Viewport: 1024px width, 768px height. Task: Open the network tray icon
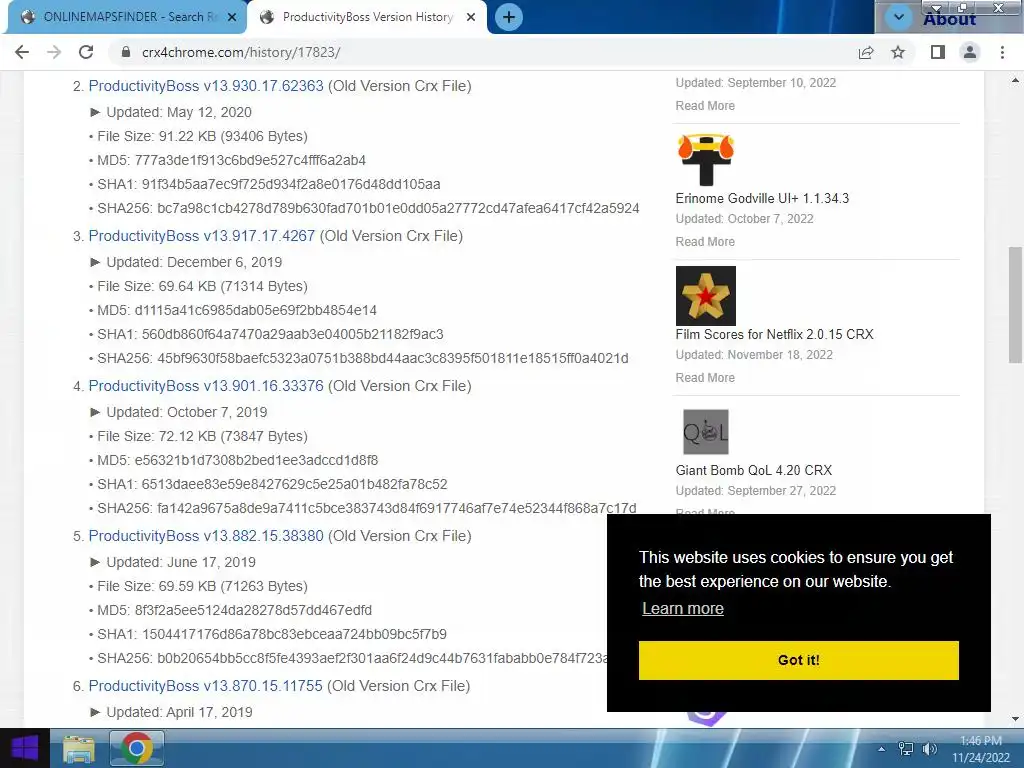coord(906,749)
